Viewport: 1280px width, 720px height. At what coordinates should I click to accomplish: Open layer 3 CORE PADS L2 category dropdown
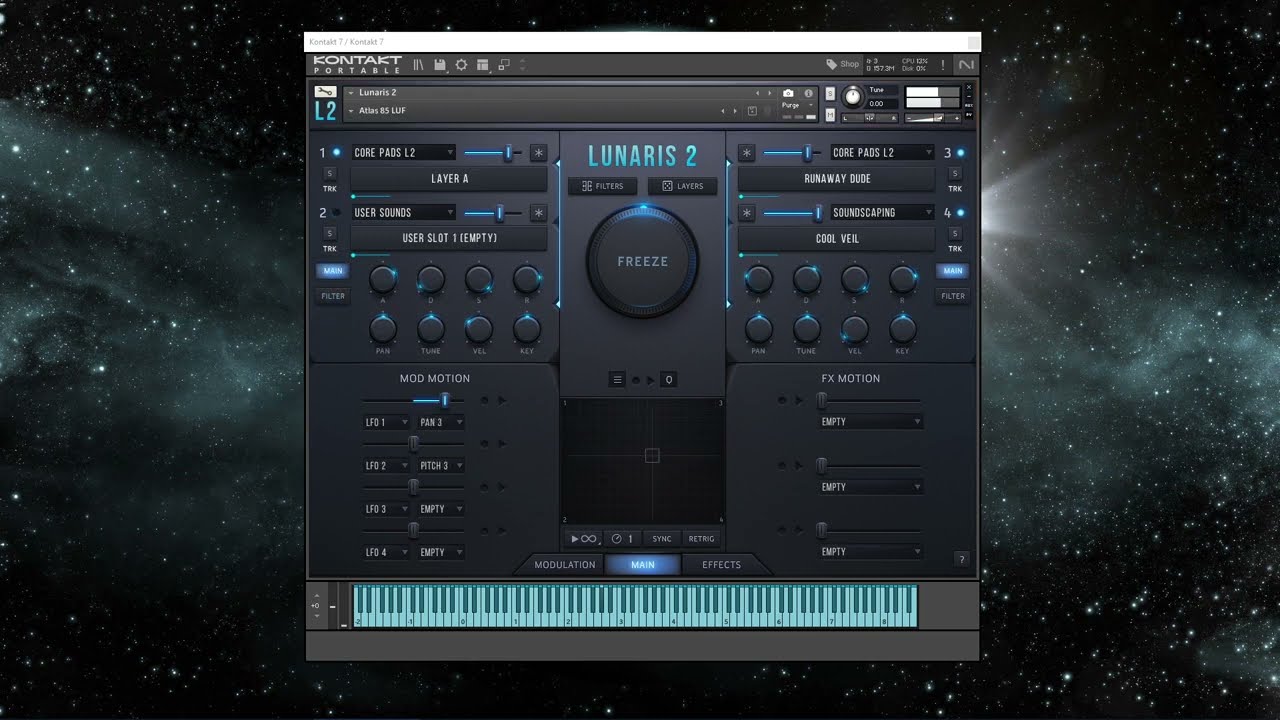tap(882, 153)
